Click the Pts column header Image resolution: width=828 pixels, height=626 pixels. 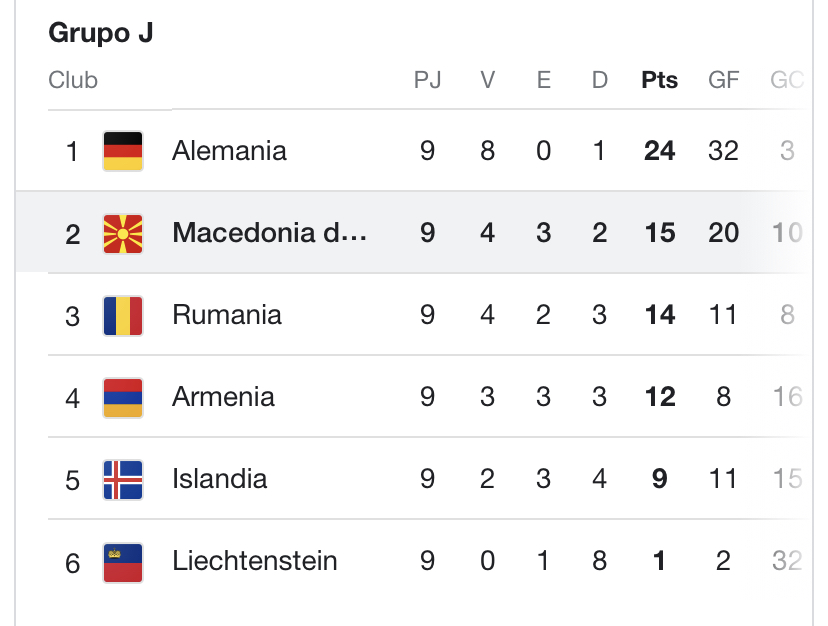(x=659, y=80)
